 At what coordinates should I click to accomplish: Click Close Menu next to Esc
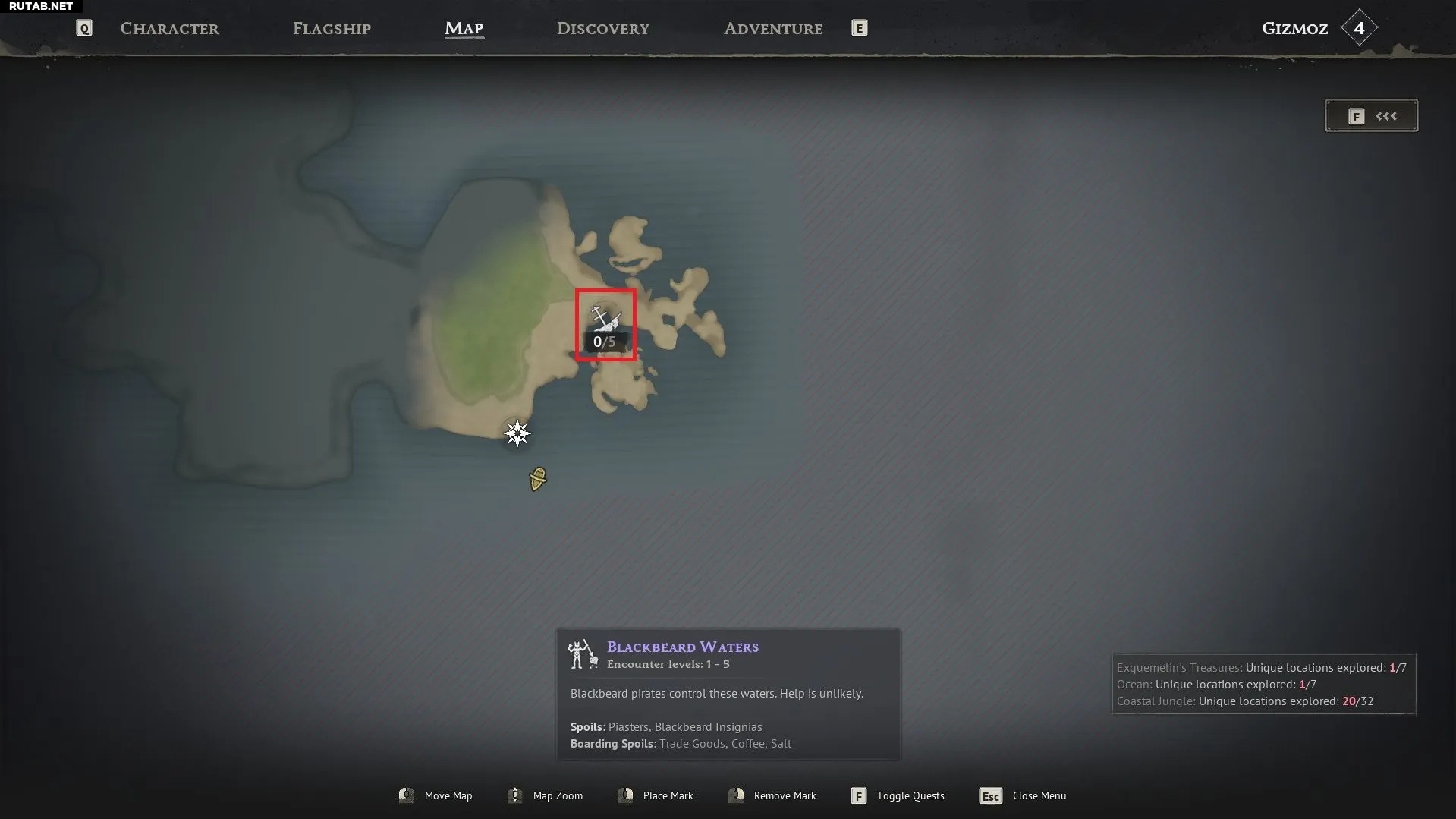coord(1039,795)
